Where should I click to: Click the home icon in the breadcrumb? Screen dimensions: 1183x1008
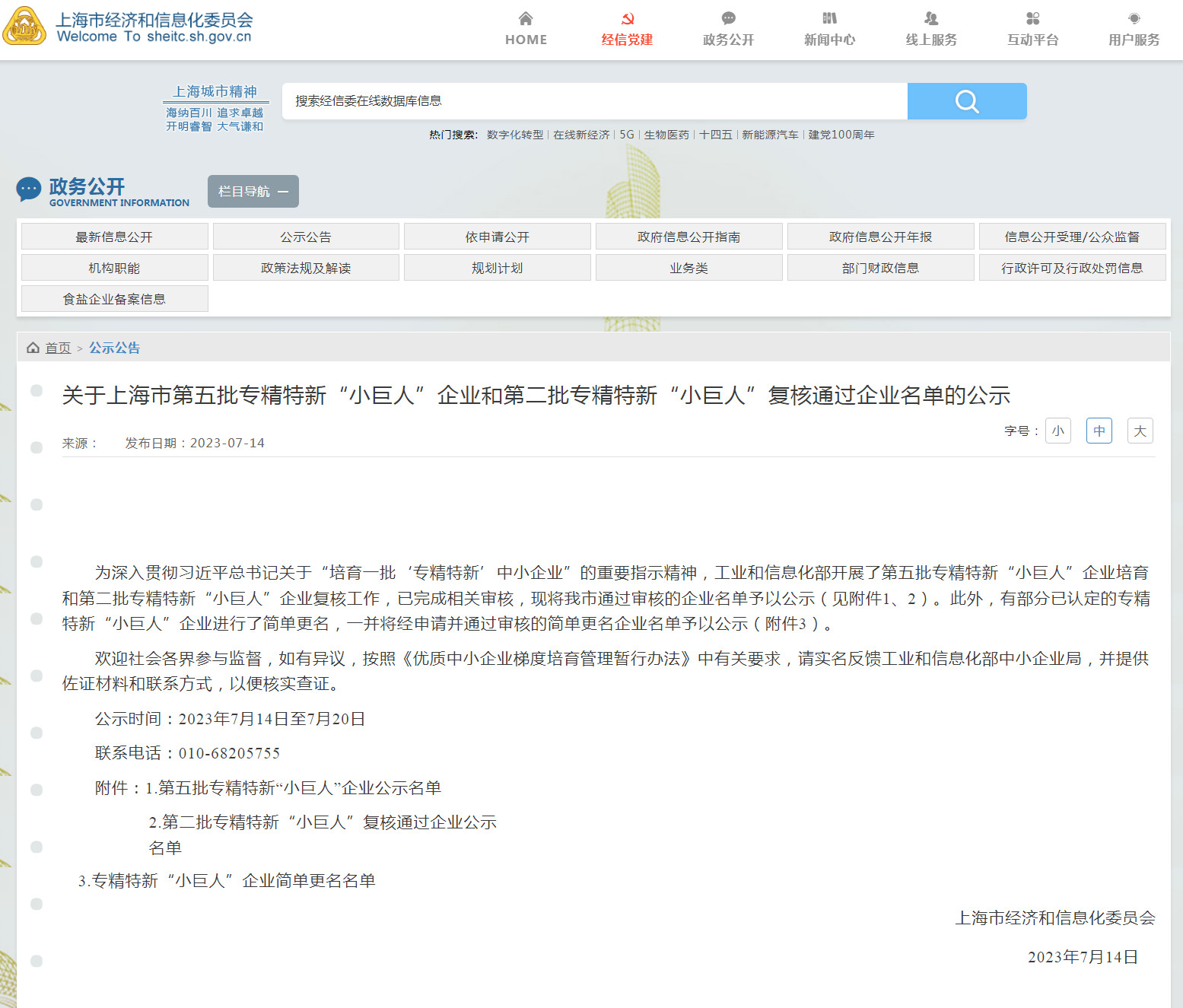[31, 347]
